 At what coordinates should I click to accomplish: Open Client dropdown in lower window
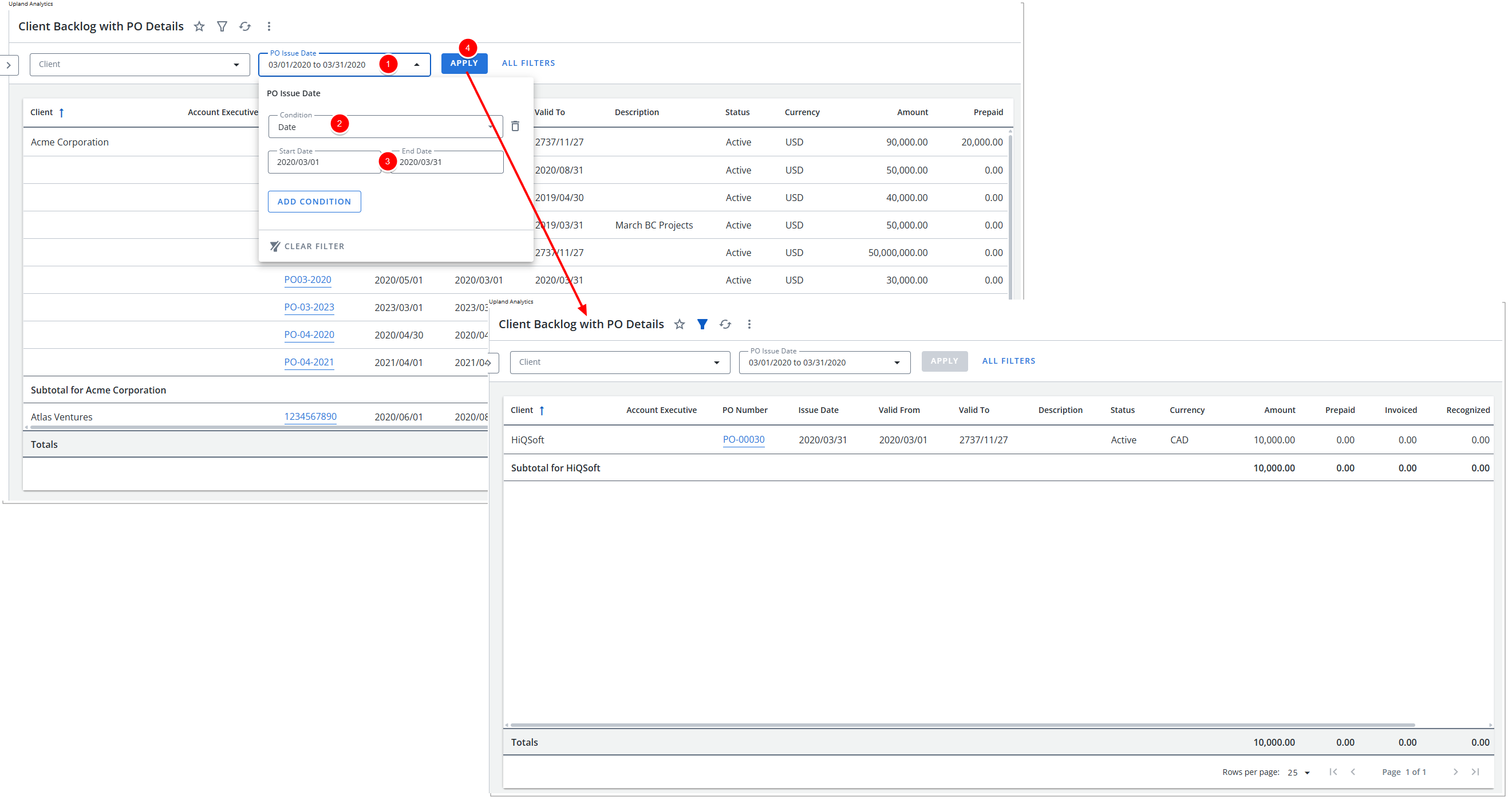coord(620,363)
